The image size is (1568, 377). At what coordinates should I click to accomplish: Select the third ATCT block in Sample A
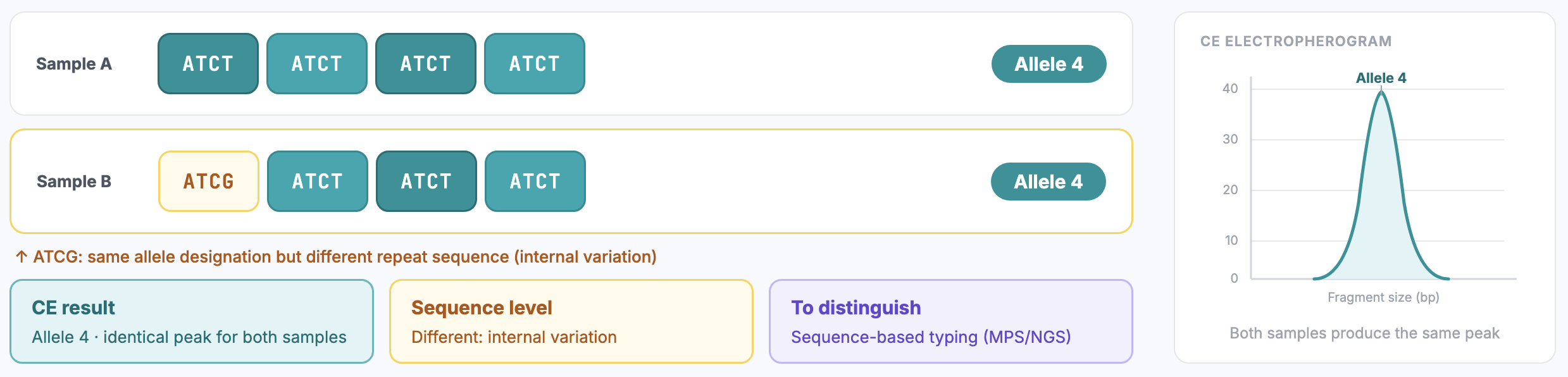tap(426, 64)
